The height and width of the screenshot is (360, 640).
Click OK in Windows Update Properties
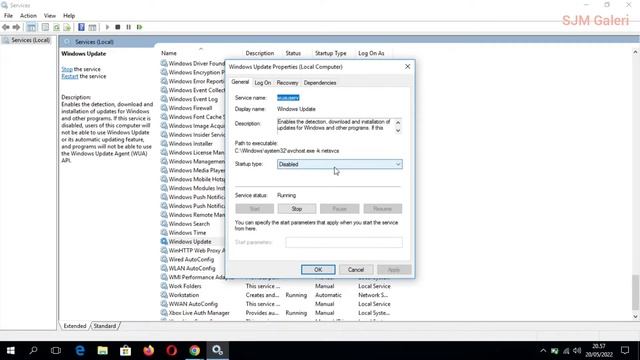[x=318, y=269]
